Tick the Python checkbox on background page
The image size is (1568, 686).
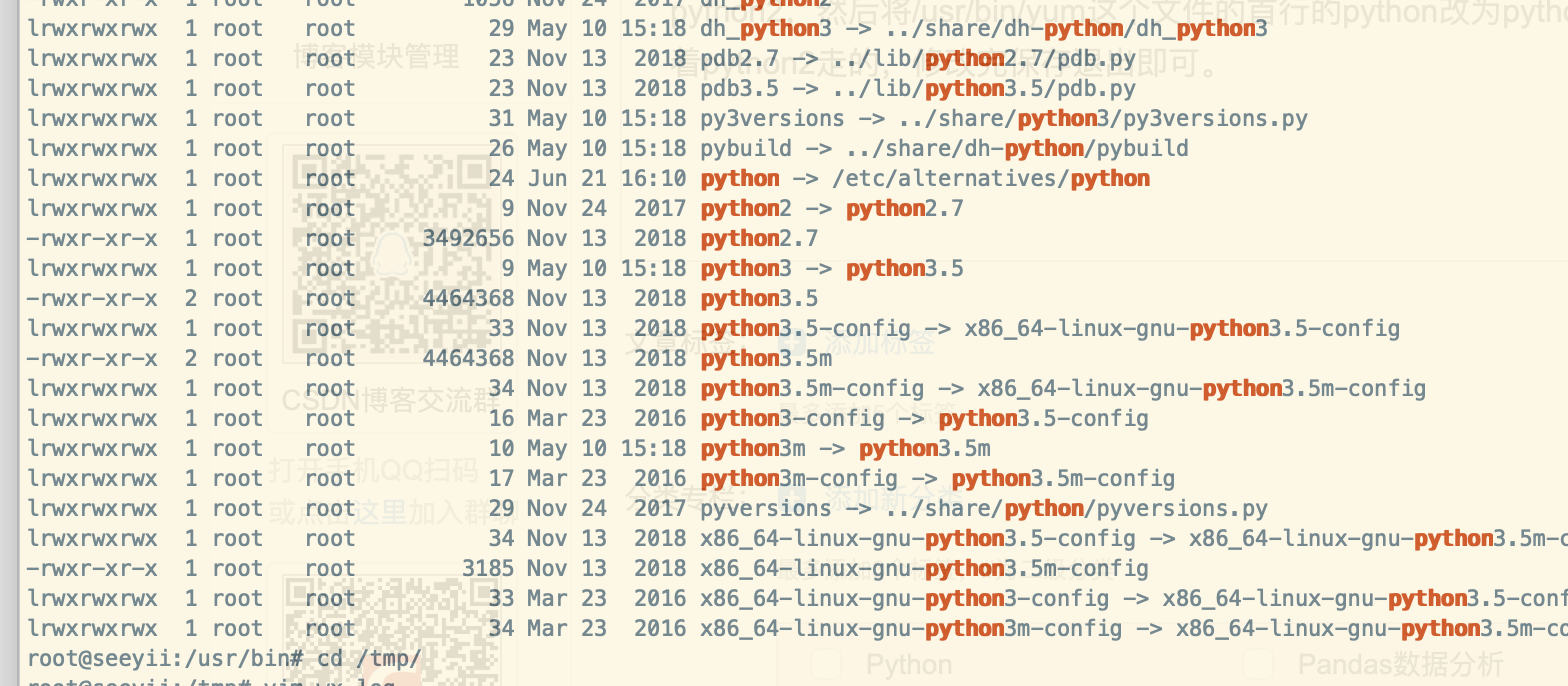825,665
